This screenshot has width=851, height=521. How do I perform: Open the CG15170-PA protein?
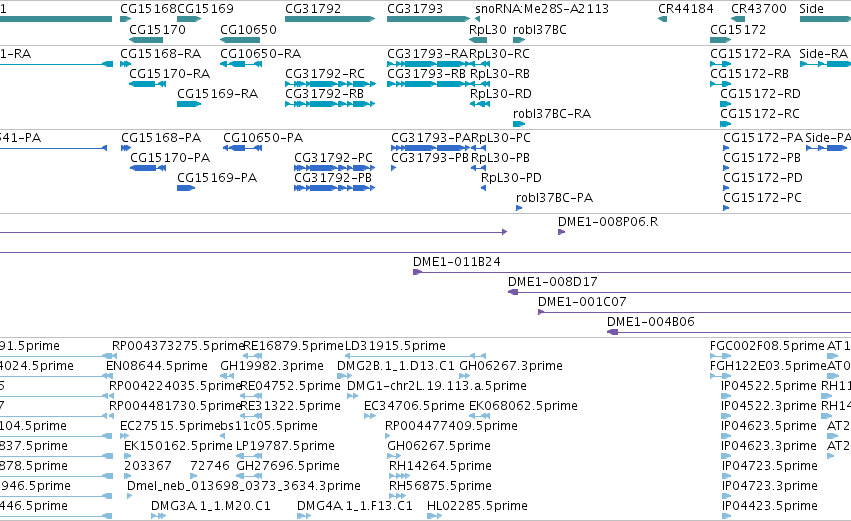tap(148, 168)
